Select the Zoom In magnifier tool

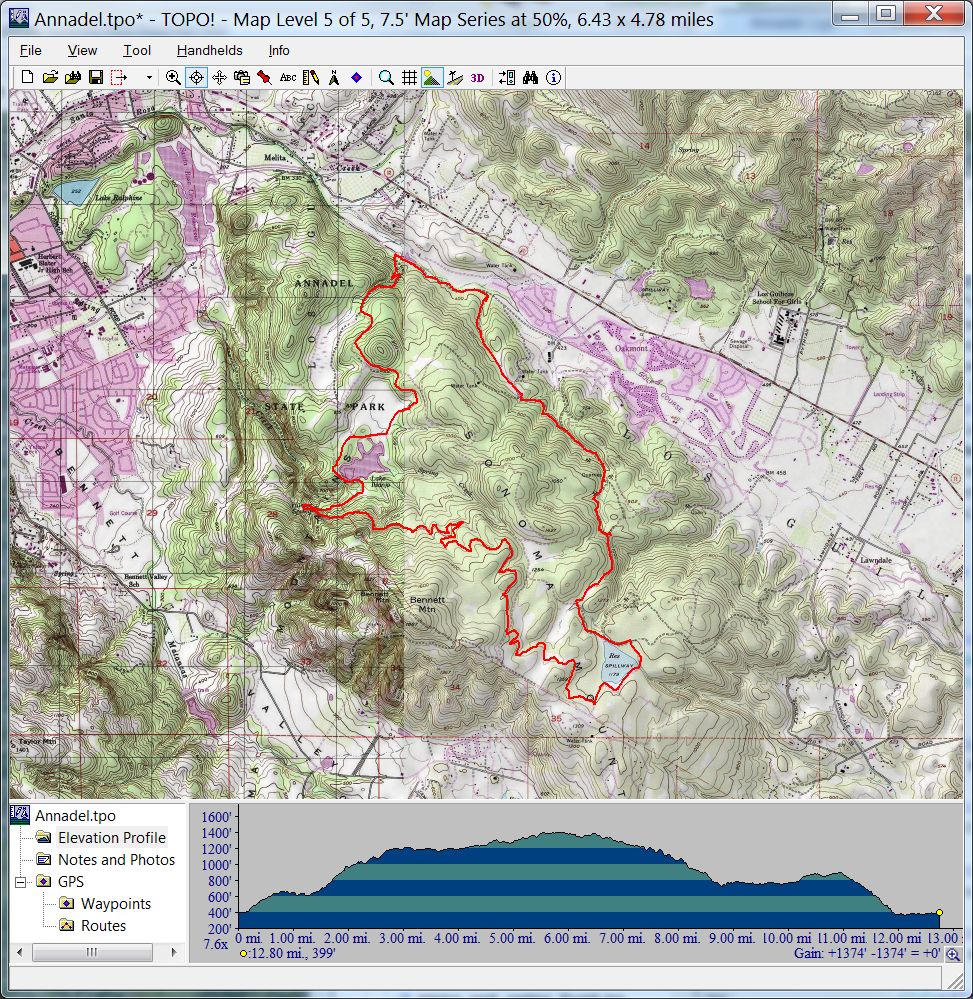coord(173,77)
